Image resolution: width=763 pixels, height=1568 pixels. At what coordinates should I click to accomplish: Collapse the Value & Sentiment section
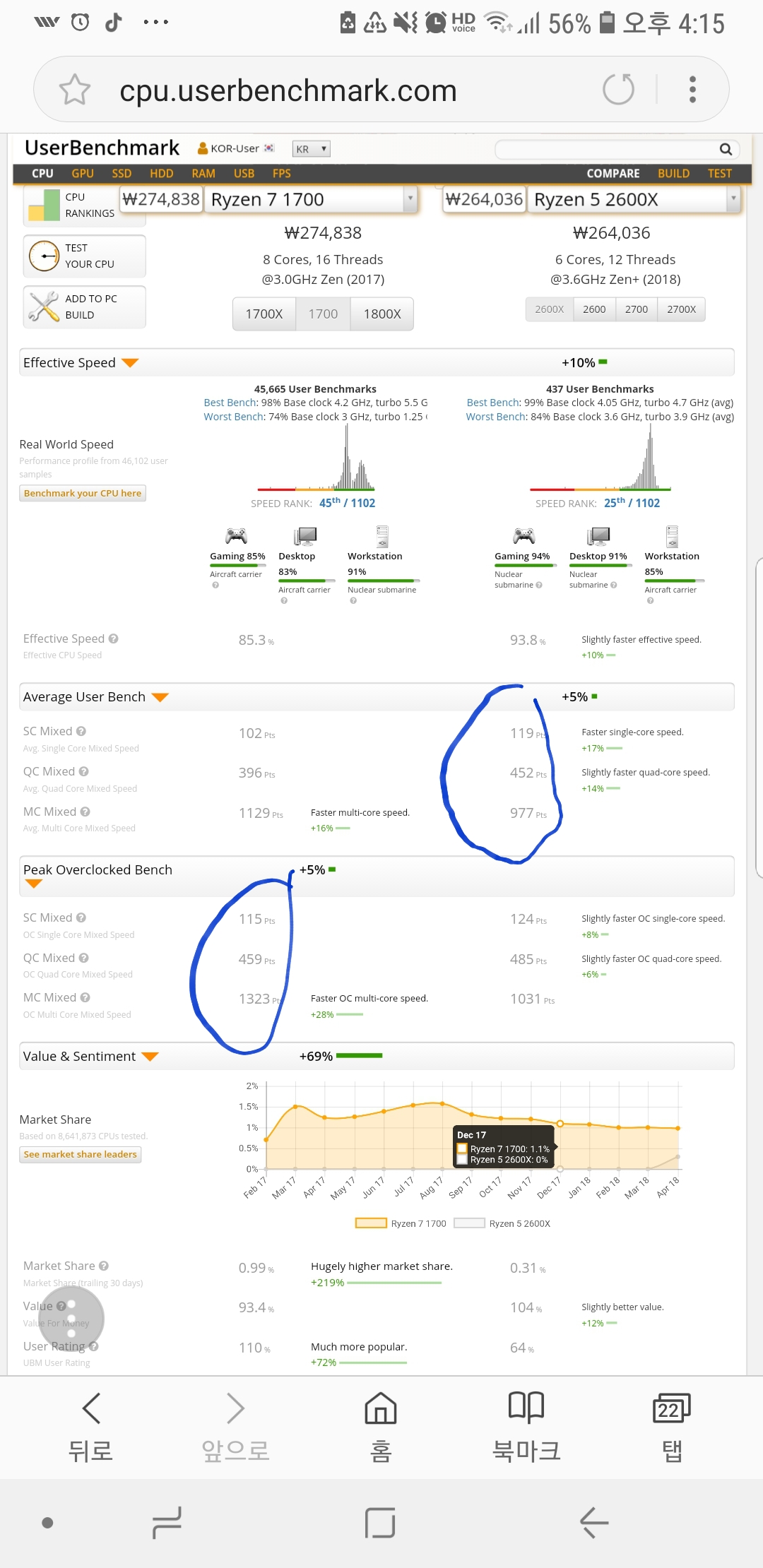tap(150, 1057)
